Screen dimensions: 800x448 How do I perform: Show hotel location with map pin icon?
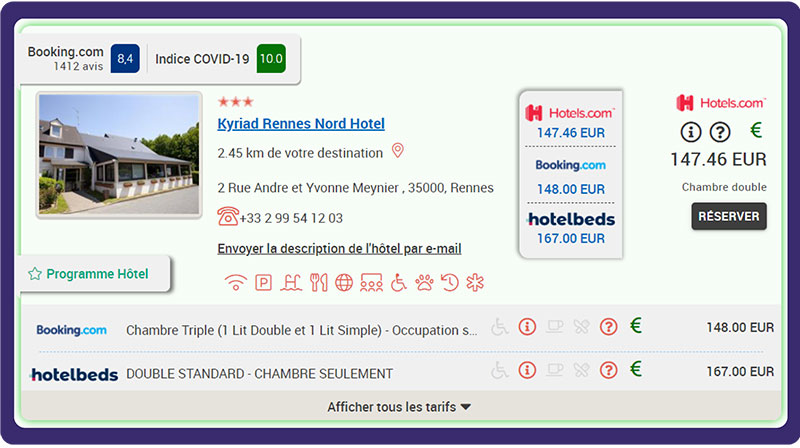point(397,151)
